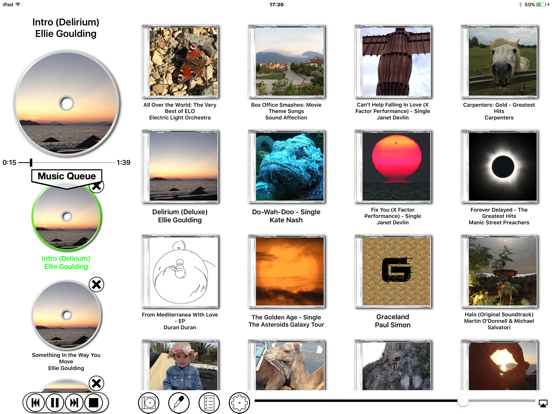Select the Music Queue label
Image resolution: width=552 pixels, height=414 pixels.
click(67, 176)
